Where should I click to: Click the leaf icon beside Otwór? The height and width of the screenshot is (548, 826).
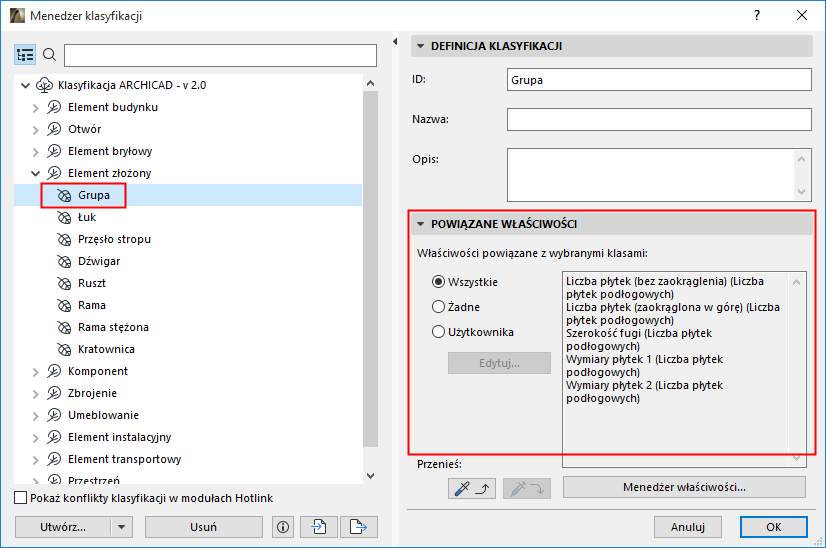(54, 130)
